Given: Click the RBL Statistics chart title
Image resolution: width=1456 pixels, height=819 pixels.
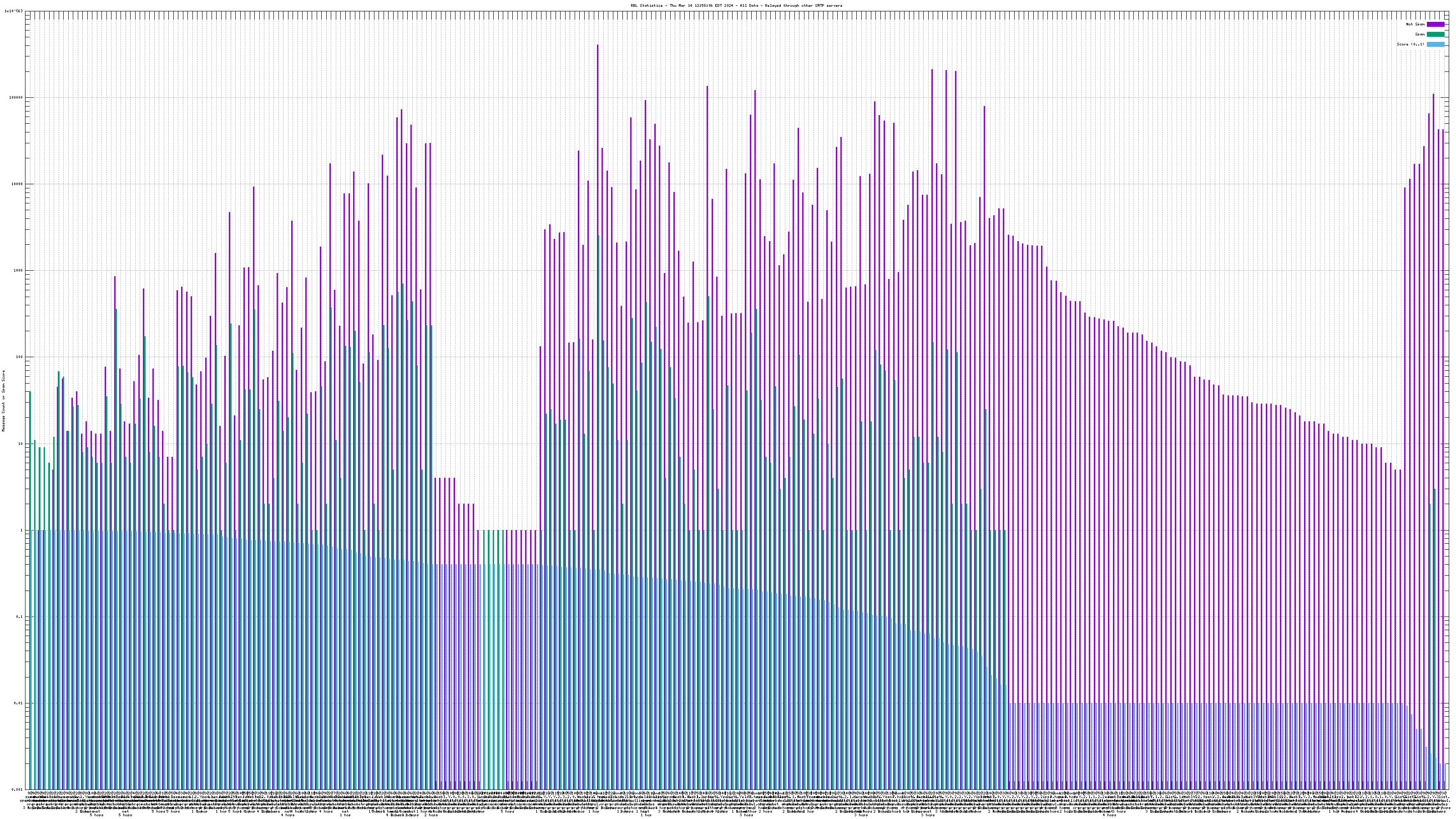Looking at the screenshot, I should point(736,5).
